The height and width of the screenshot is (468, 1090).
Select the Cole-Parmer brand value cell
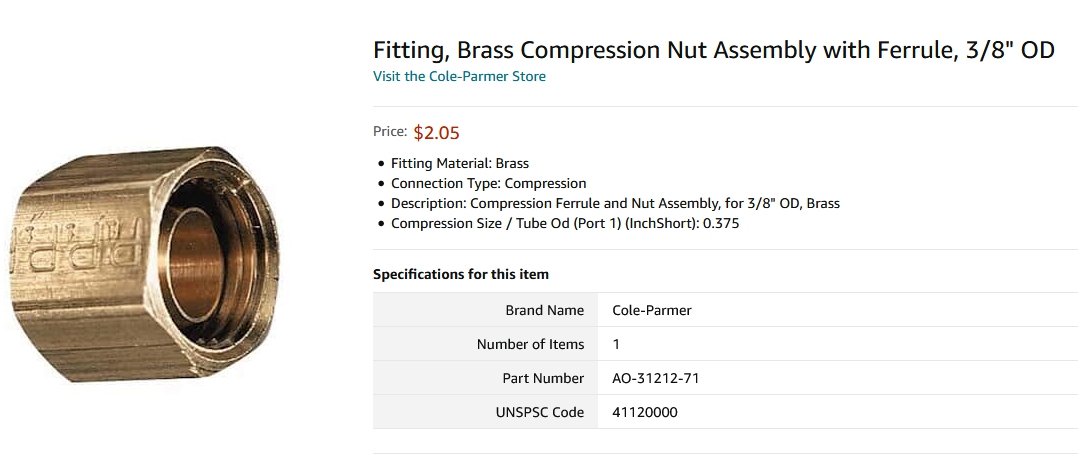[838, 310]
